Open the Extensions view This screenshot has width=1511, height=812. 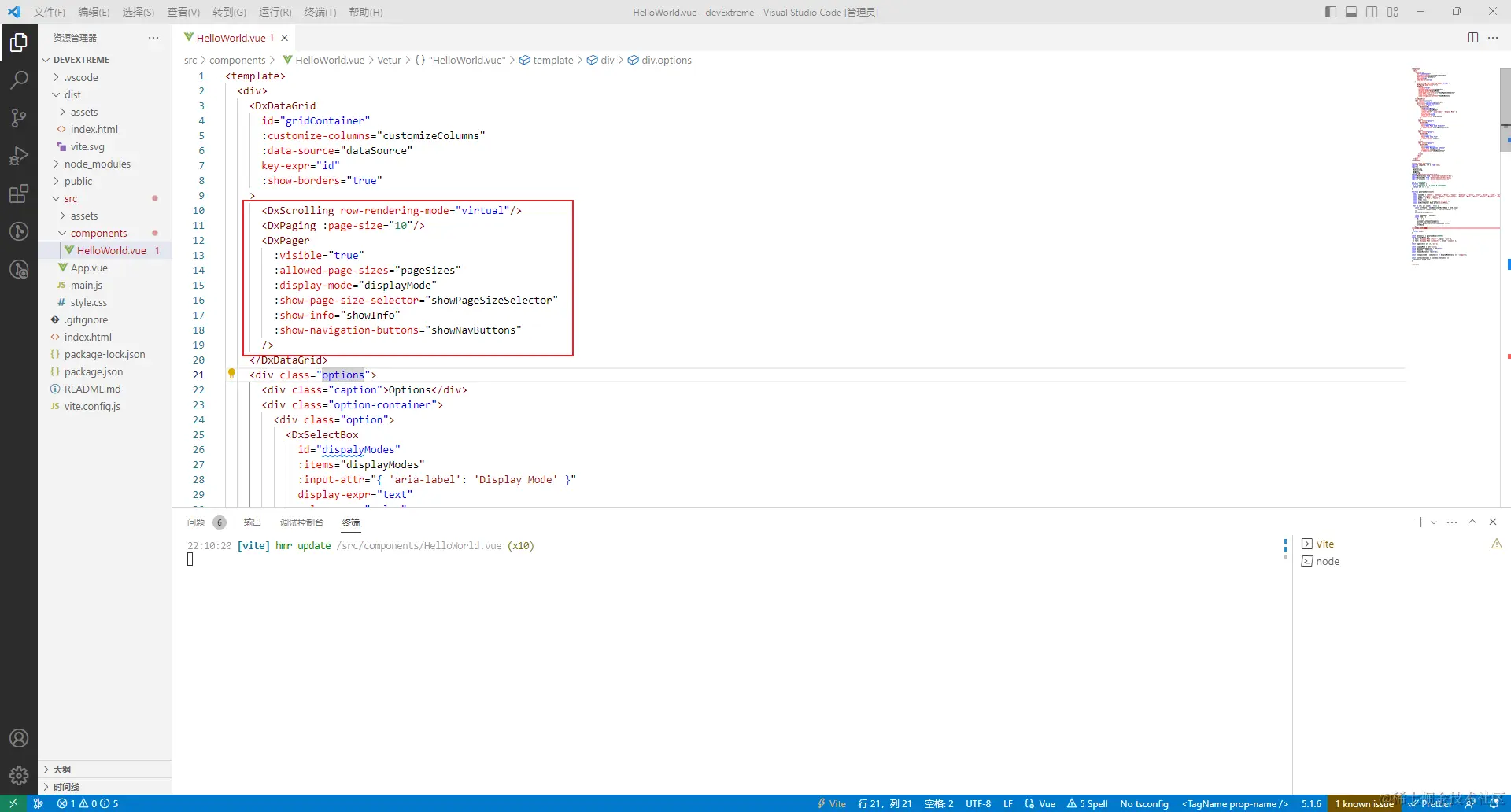coord(19,194)
